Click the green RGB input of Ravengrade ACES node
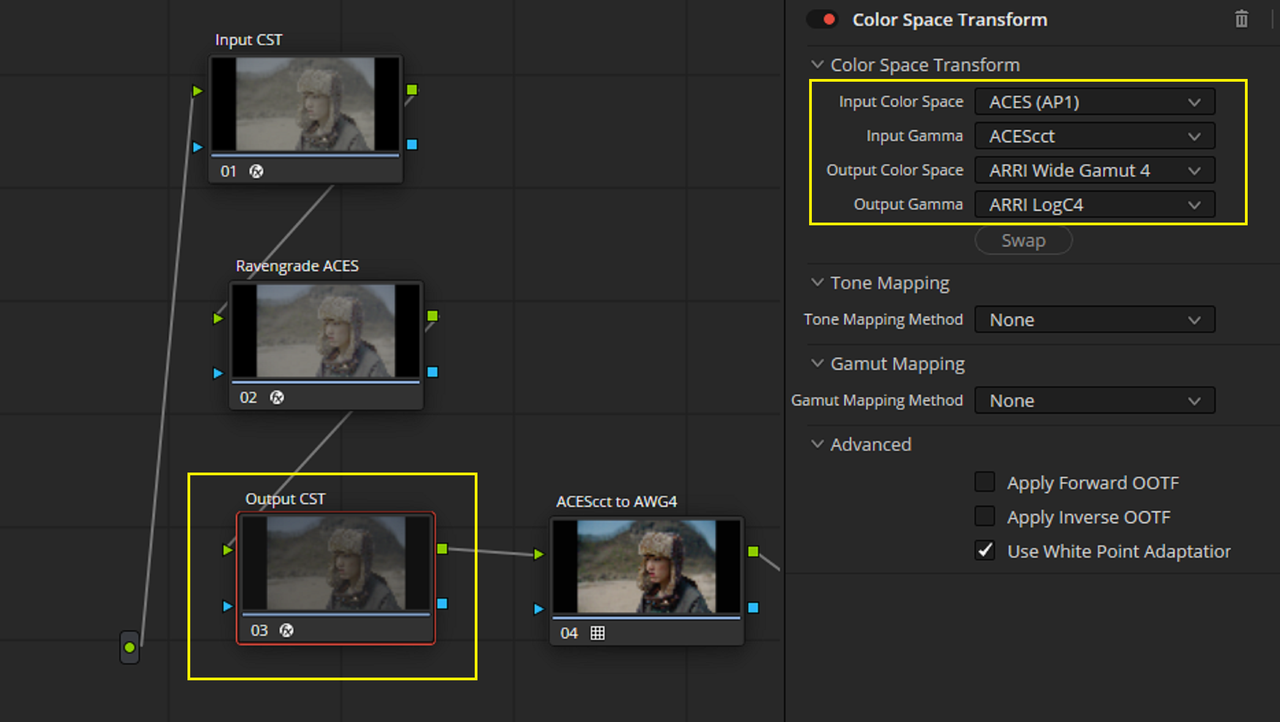The width and height of the screenshot is (1280, 722). (219, 318)
